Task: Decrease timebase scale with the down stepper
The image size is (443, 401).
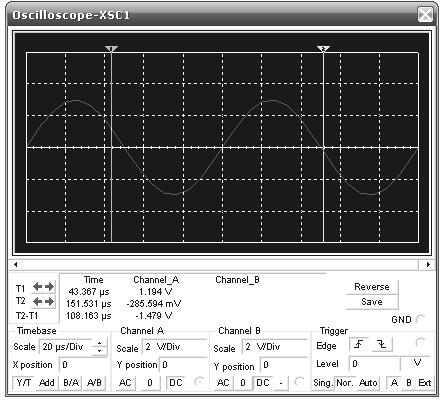Action: (100, 351)
